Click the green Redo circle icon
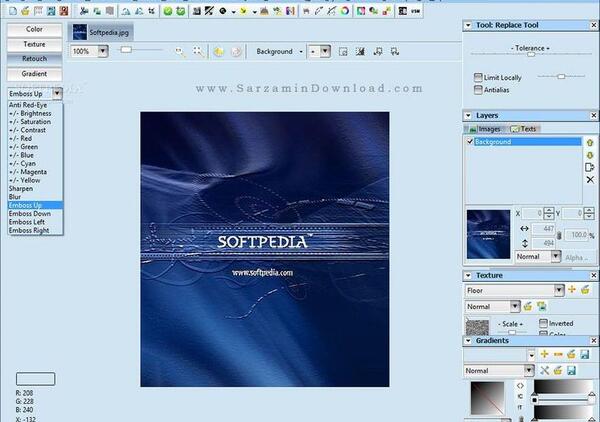The width and height of the screenshot is (600, 422). click(x=180, y=11)
